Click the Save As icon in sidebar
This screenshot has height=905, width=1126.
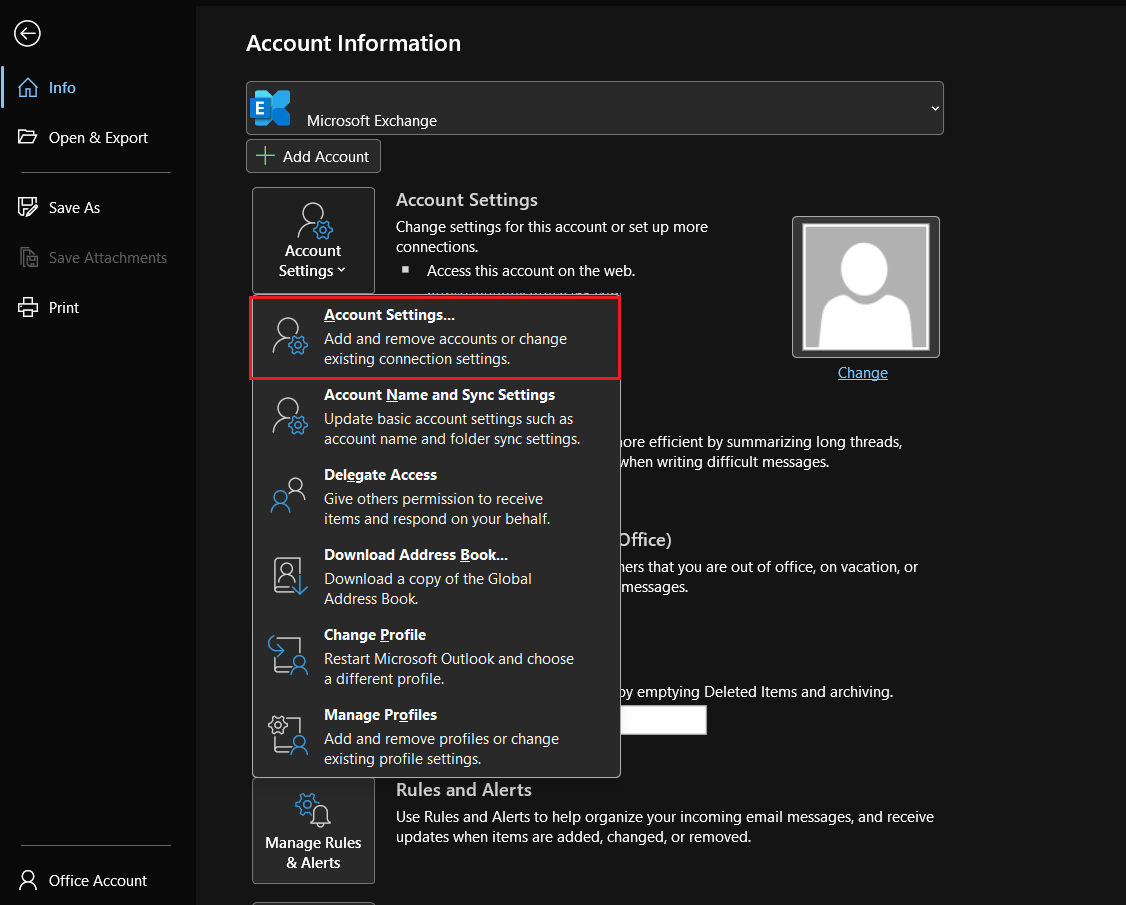[x=28, y=208]
